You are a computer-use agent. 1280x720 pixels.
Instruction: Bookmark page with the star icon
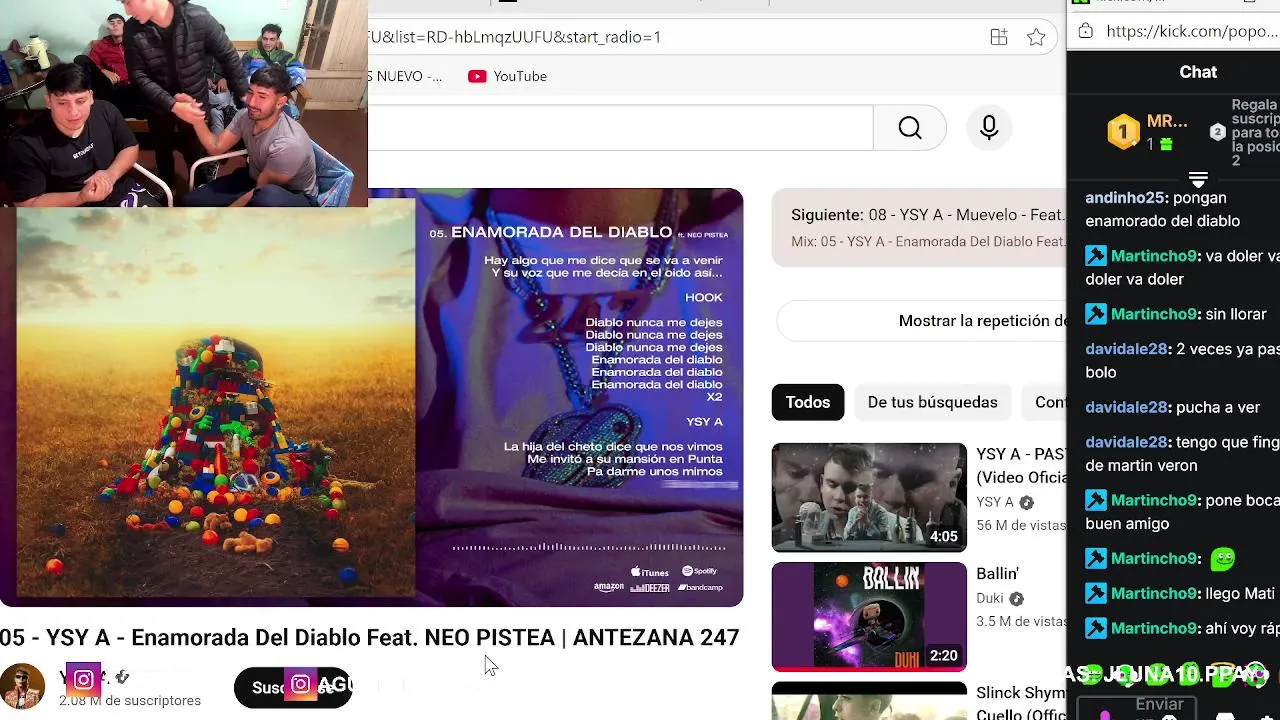(1036, 37)
